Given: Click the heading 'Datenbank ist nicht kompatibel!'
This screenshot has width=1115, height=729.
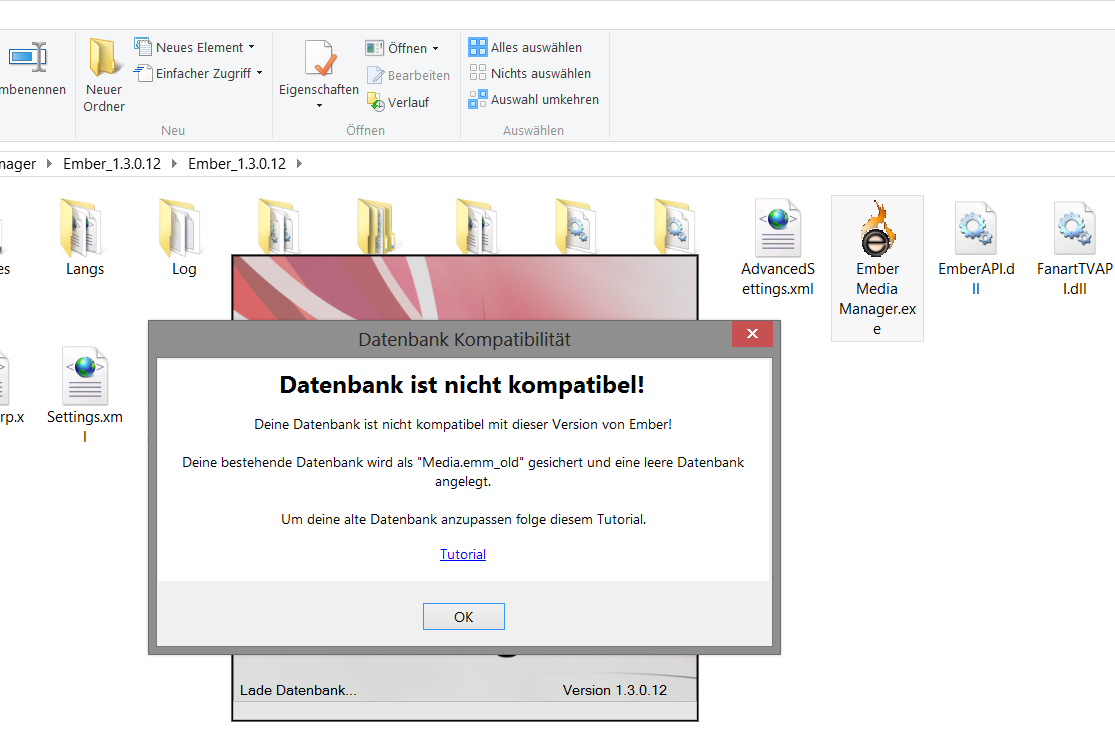Looking at the screenshot, I should click(x=462, y=385).
